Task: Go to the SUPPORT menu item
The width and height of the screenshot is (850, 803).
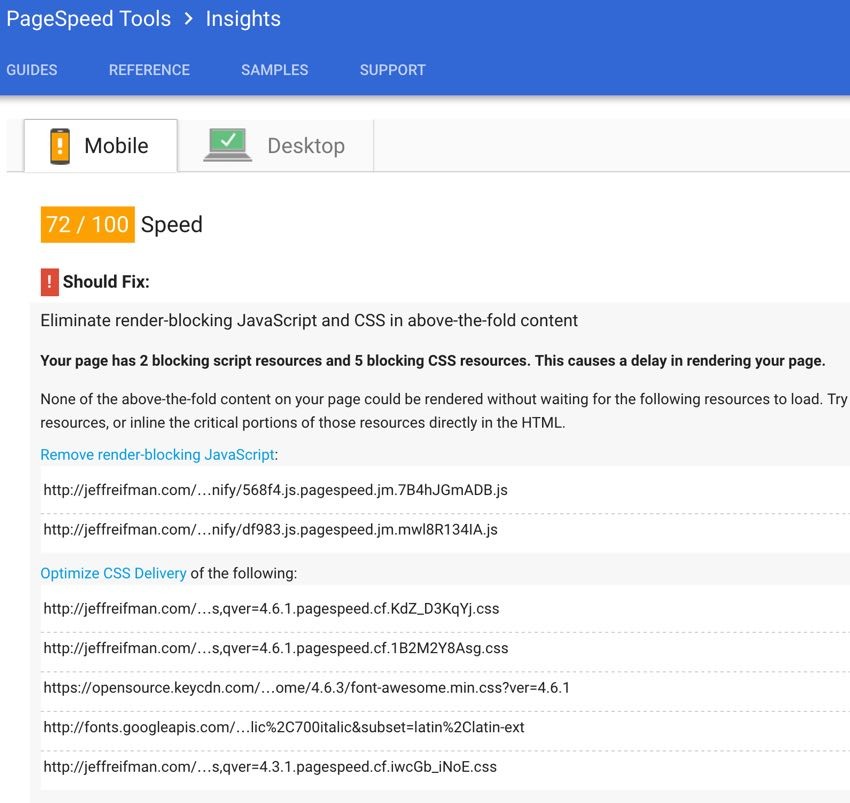Action: pos(392,70)
